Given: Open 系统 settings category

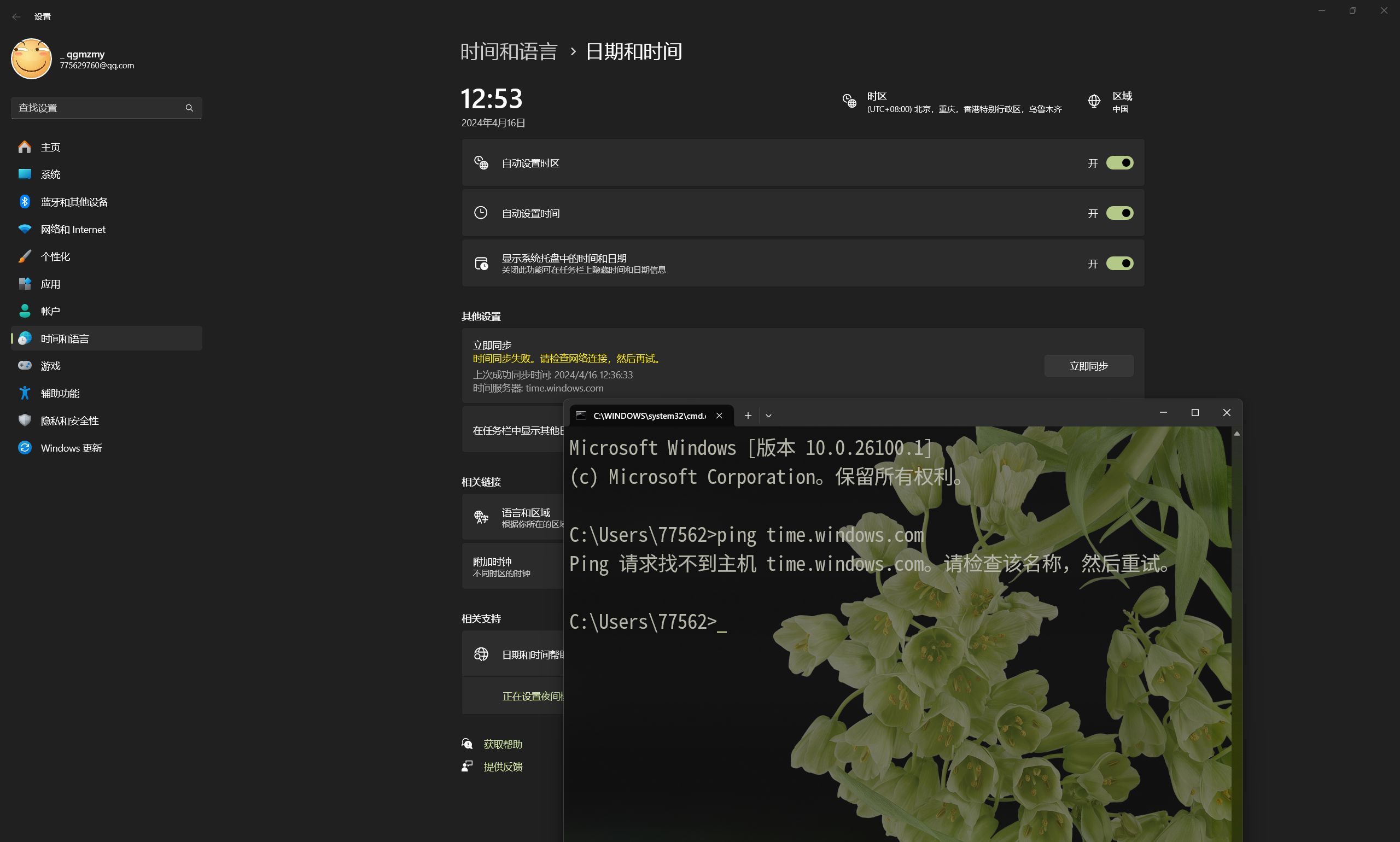Looking at the screenshot, I should [x=106, y=174].
